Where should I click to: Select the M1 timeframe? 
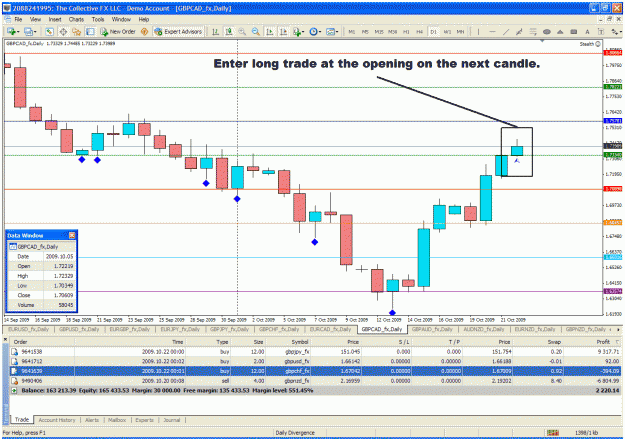pyautogui.click(x=352, y=31)
